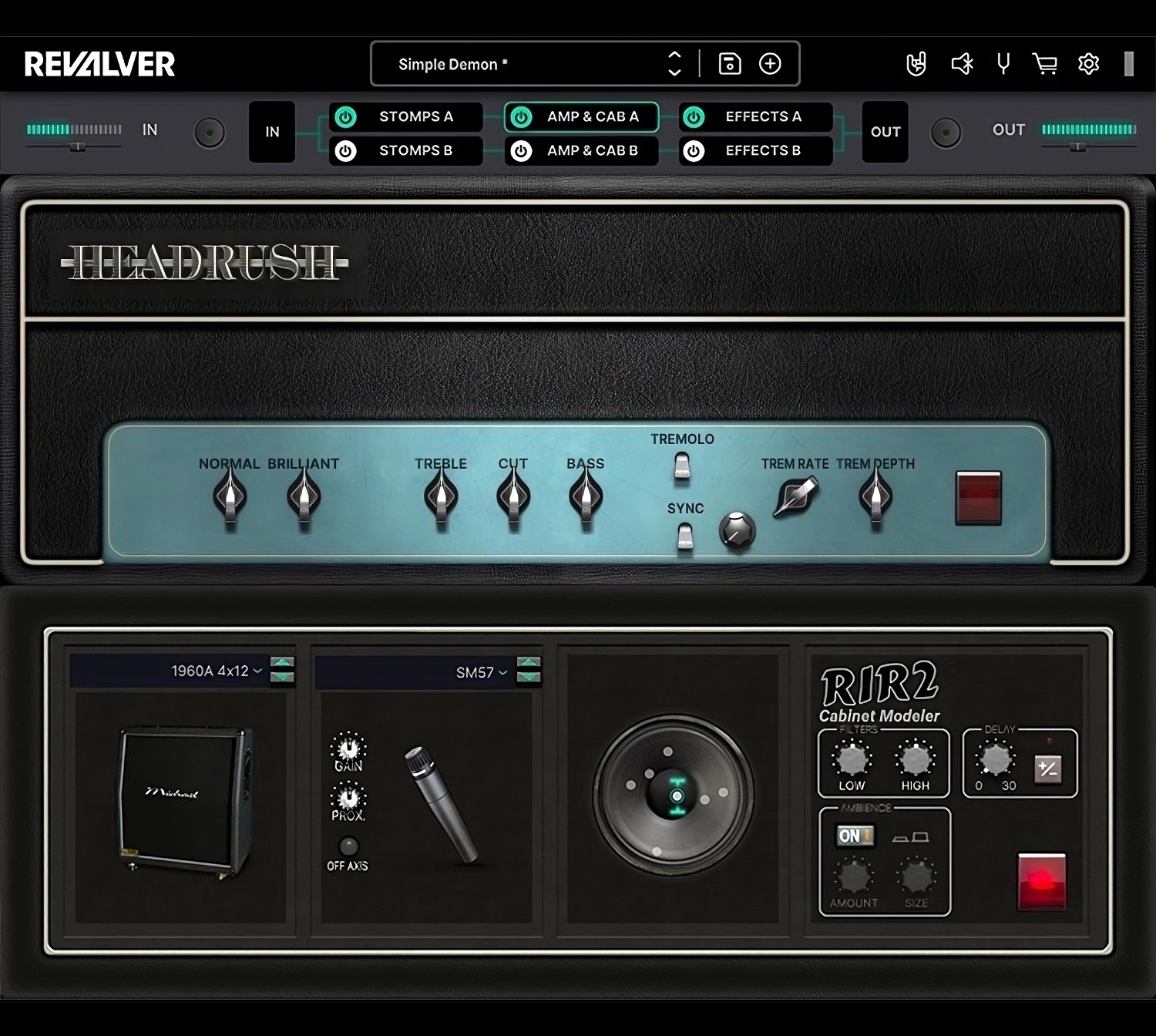Select the AMP & CAB A tab
1156x1036 pixels.
593,117
